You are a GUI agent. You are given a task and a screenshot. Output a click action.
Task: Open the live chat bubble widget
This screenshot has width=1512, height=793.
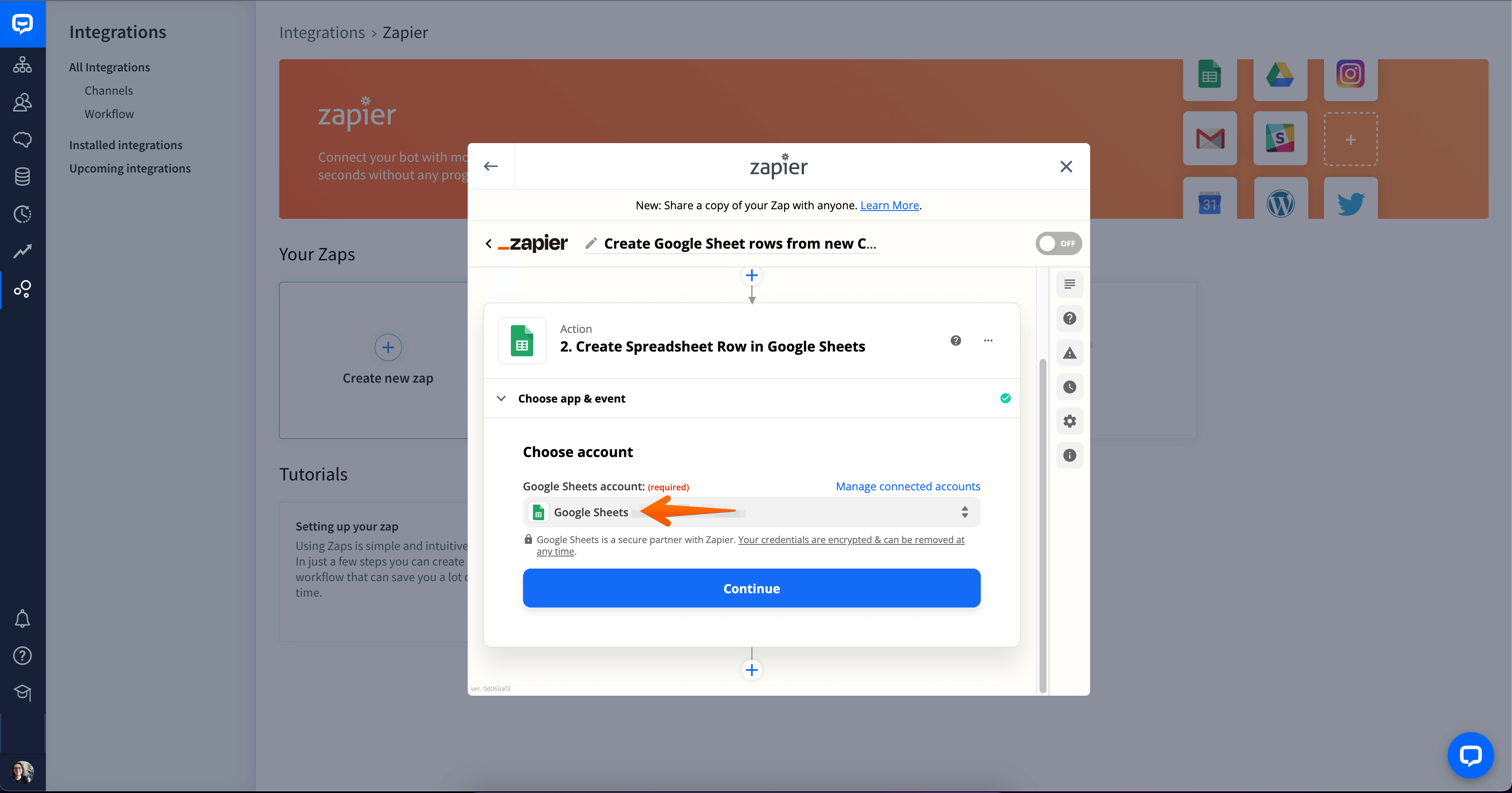pyautogui.click(x=1471, y=755)
